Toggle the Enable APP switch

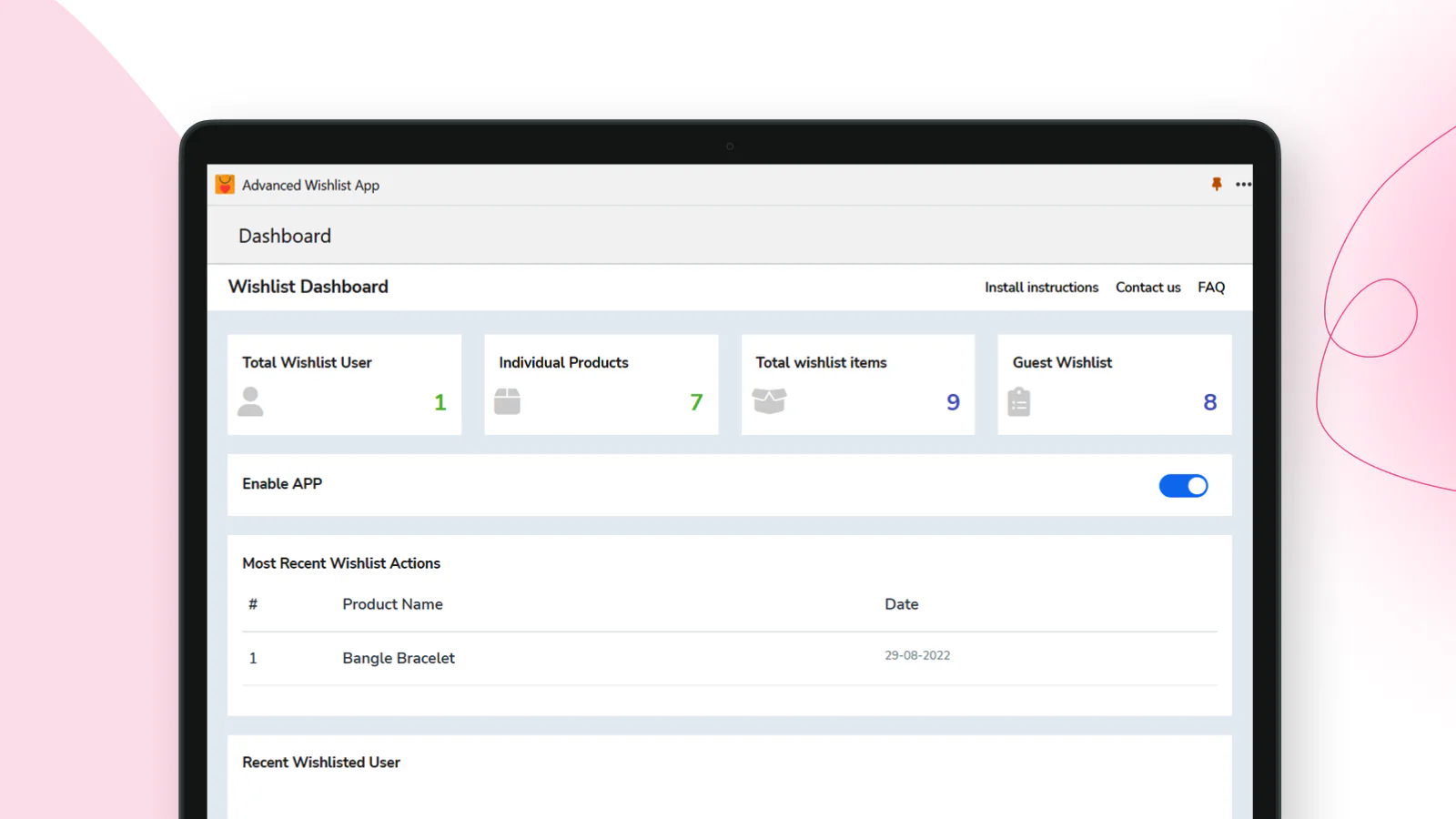pos(1183,486)
